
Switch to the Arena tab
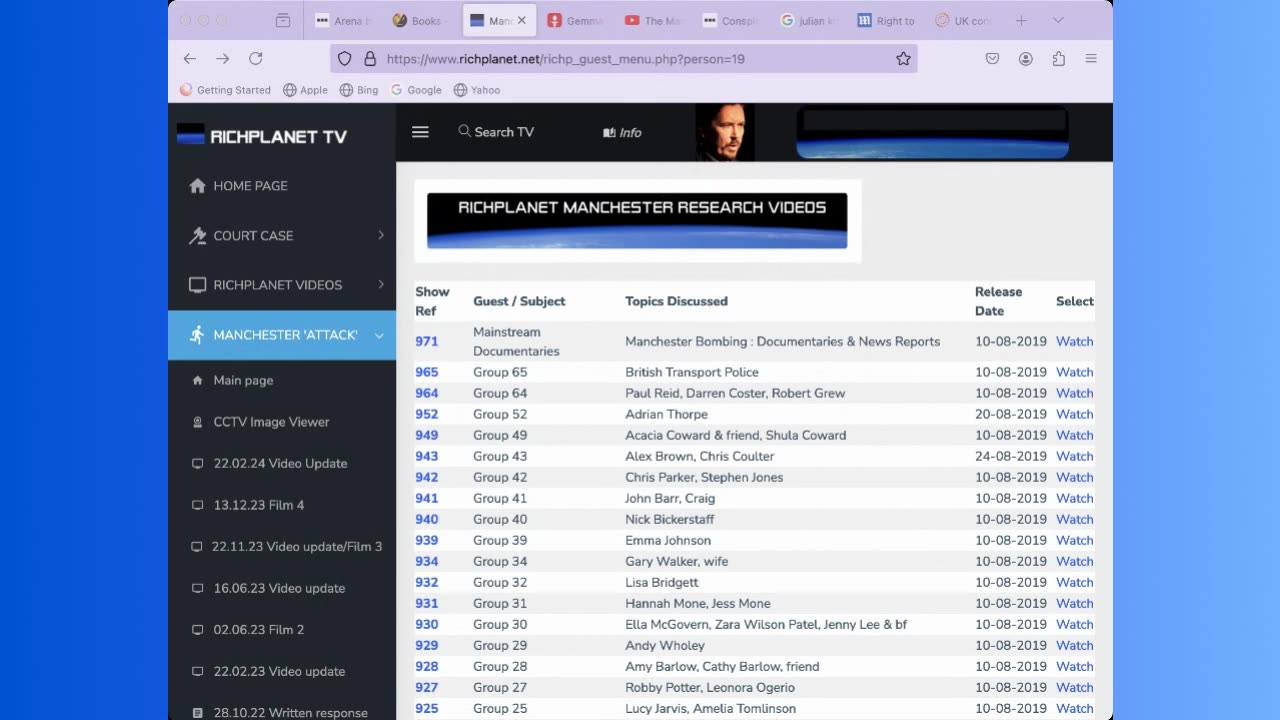tap(342, 20)
